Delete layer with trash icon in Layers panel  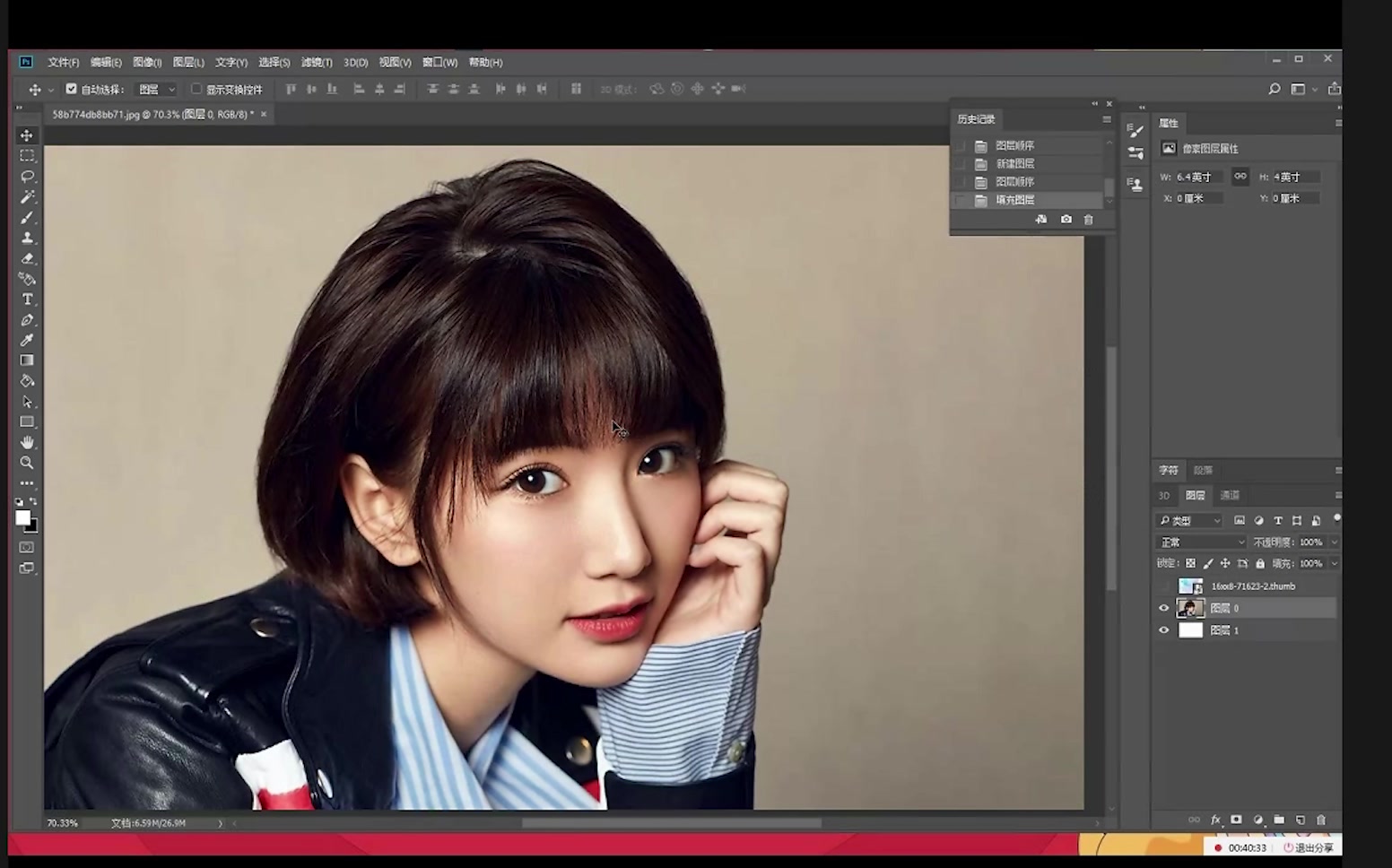point(1321,820)
